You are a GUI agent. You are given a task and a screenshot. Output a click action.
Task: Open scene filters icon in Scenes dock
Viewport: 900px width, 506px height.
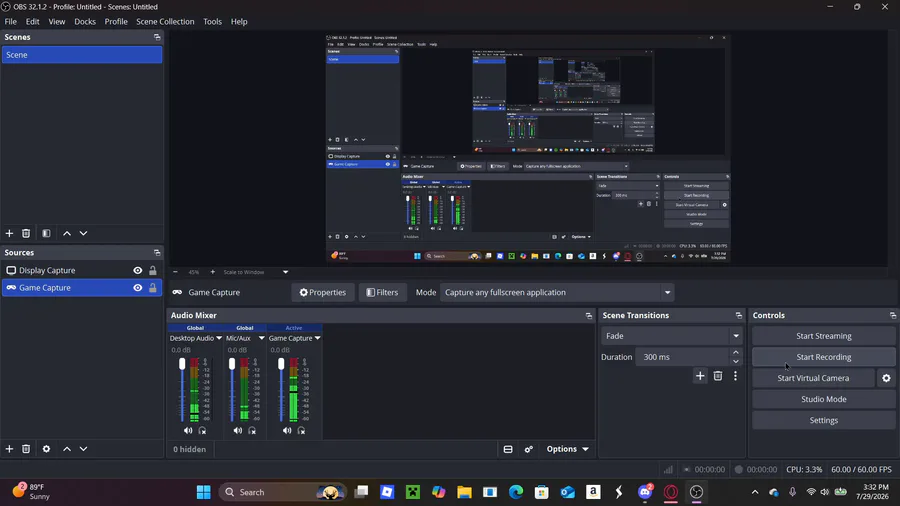tap(46, 233)
